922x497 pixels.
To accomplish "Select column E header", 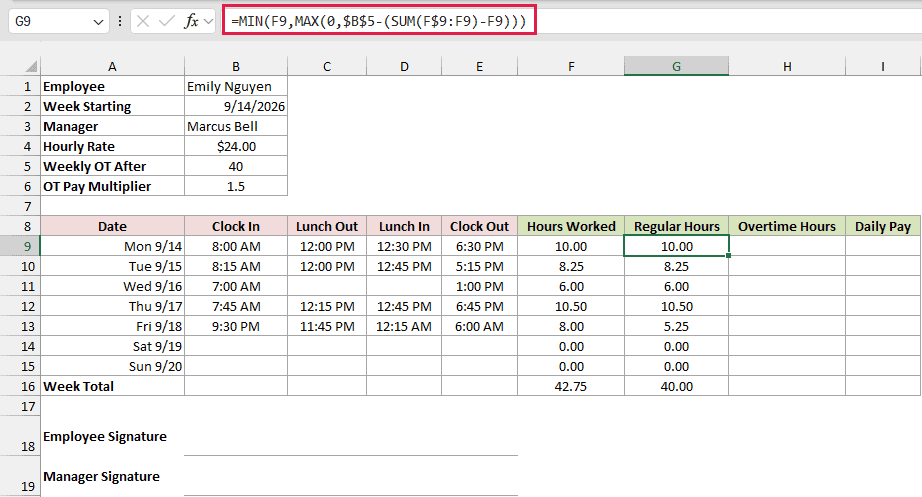I will point(479,66).
